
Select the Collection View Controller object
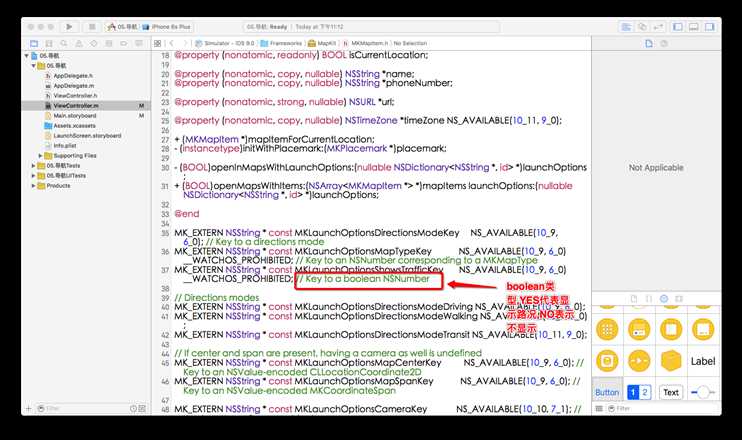click(608, 330)
